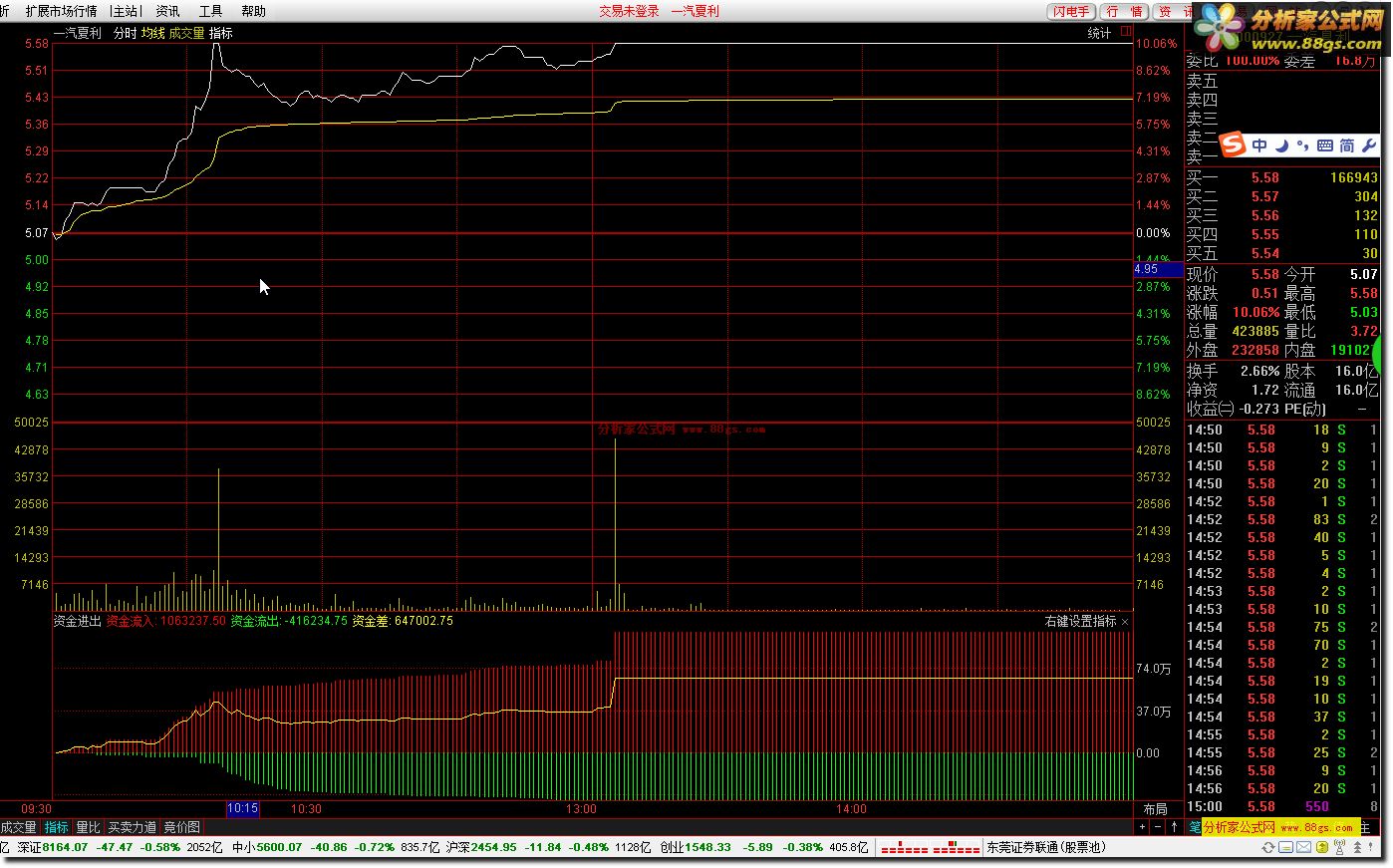Screen dimensions: 1393x868
Task: Click the 笔 tab below trade list
Action: [1195, 827]
